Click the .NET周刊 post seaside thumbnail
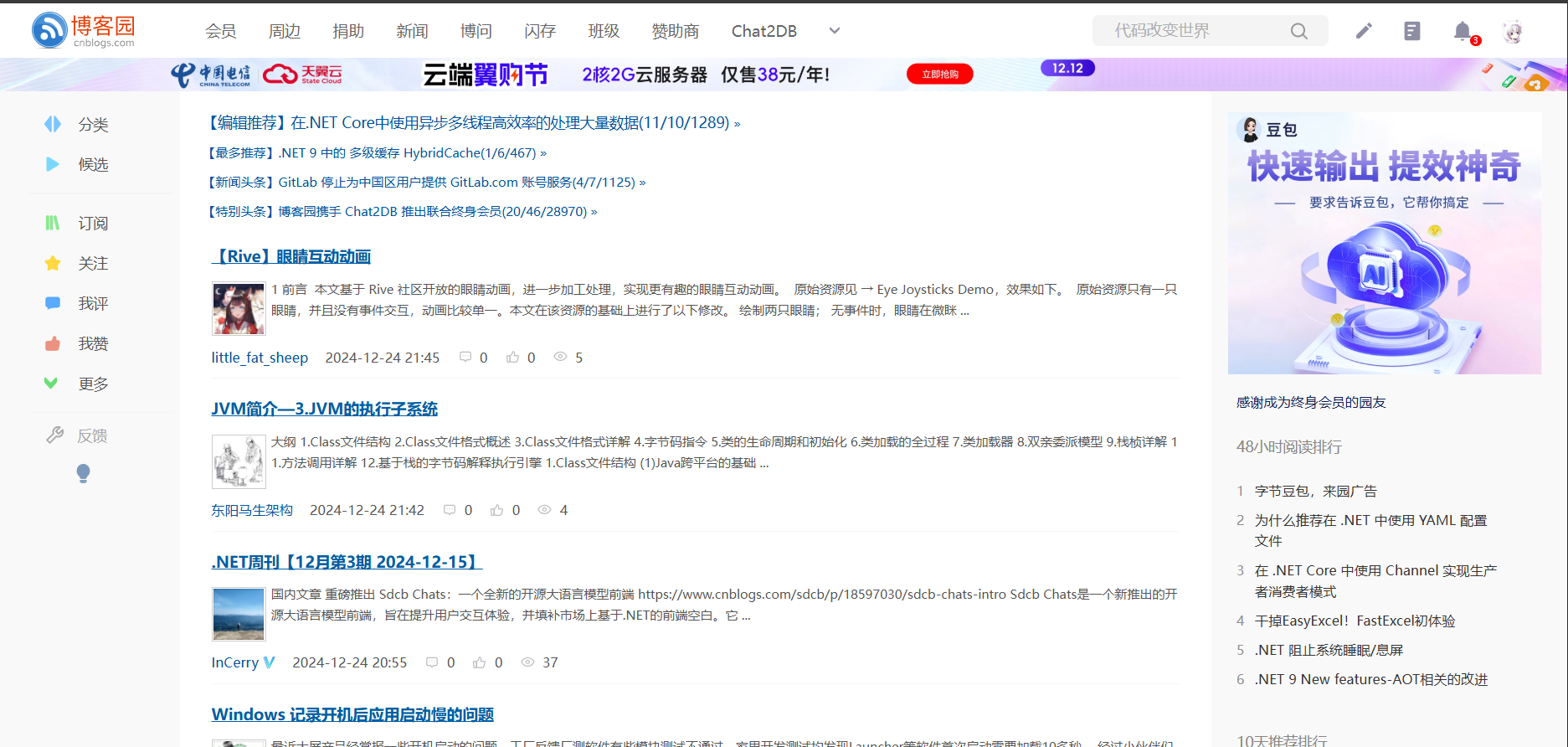 pos(239,614)
